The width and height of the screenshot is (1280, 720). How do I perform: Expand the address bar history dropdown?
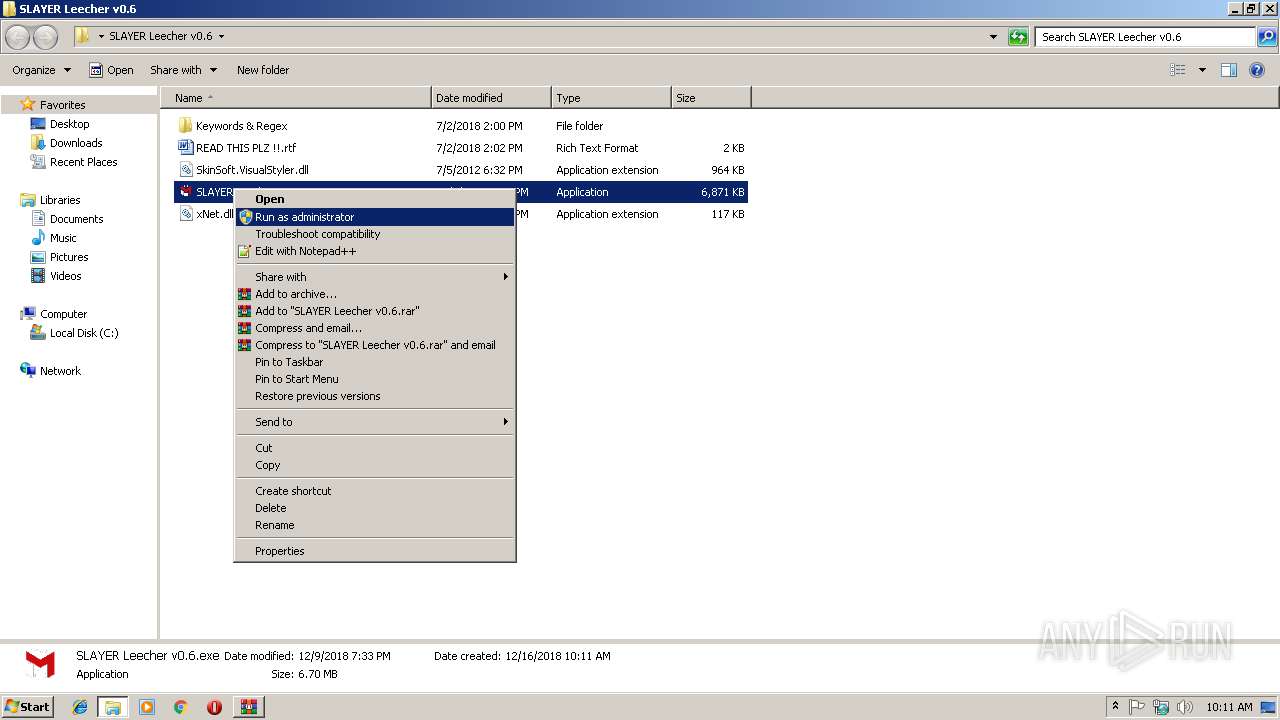click(993, 37)
